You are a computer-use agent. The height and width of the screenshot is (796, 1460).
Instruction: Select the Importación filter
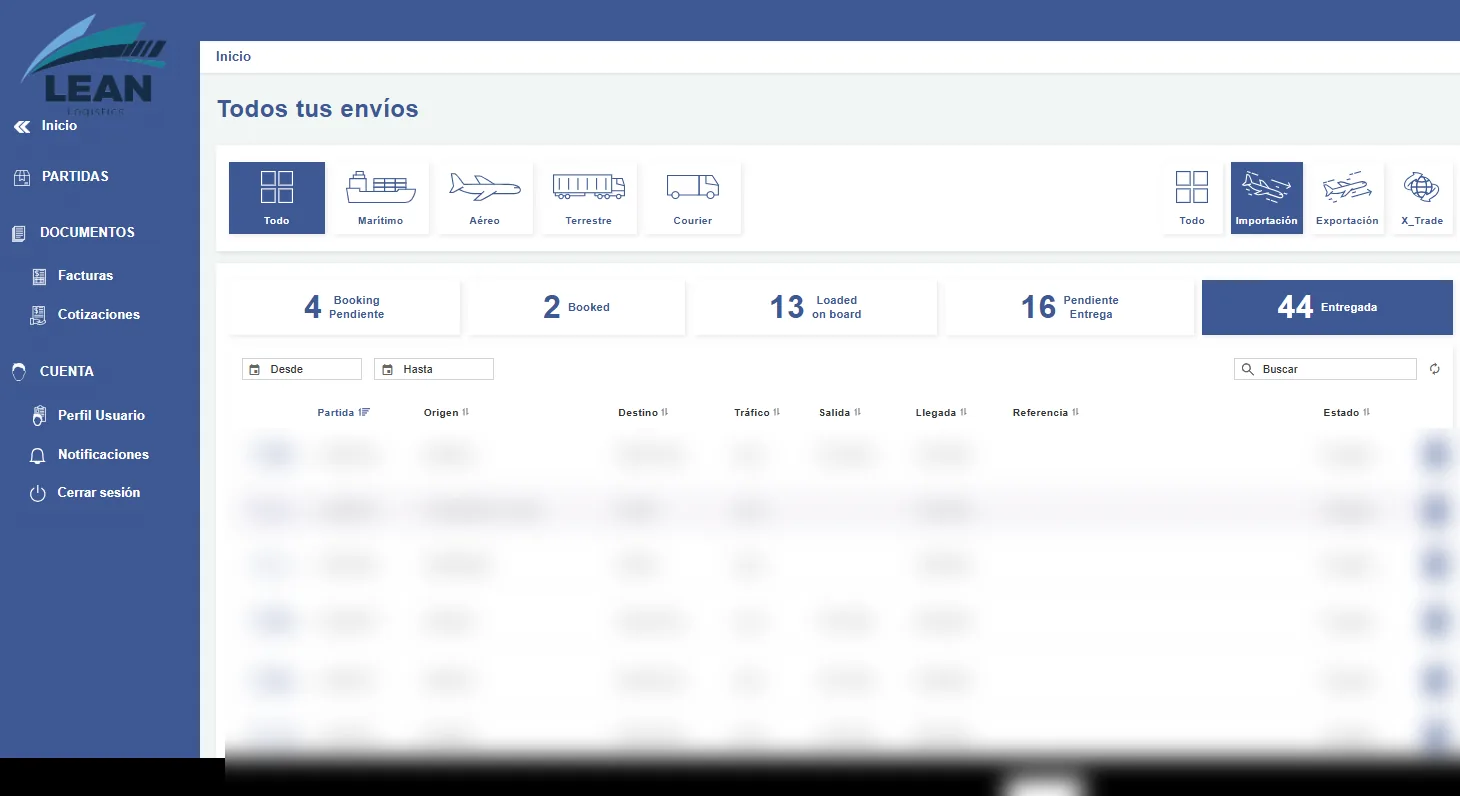pos(1267,198)
